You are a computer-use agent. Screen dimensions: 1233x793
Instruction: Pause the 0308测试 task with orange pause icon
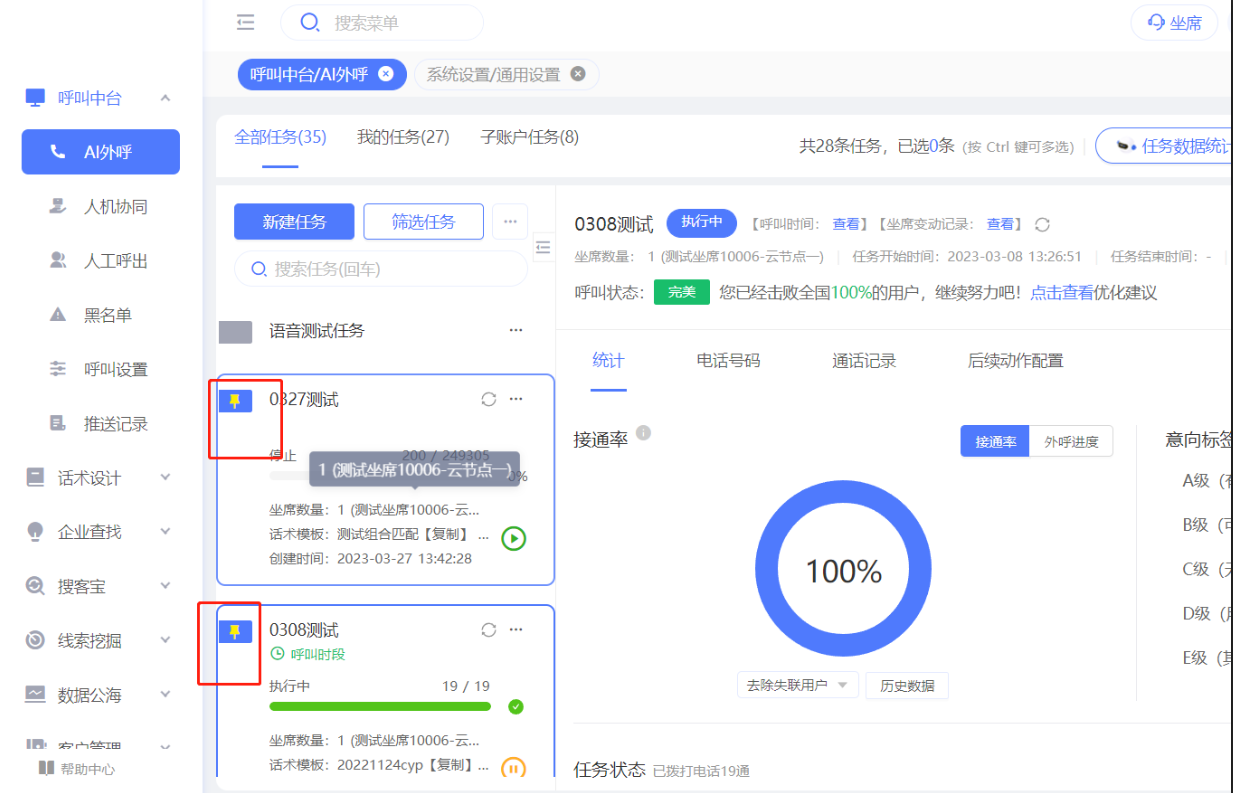[513, 768]
